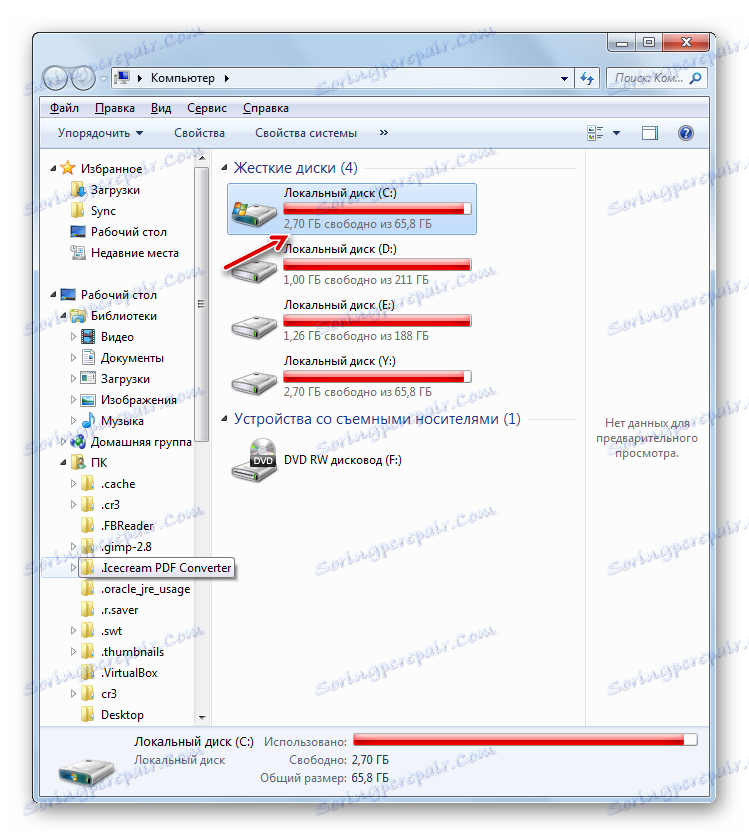
Task: Click the refresh button beside address bar
Action: 587,78
